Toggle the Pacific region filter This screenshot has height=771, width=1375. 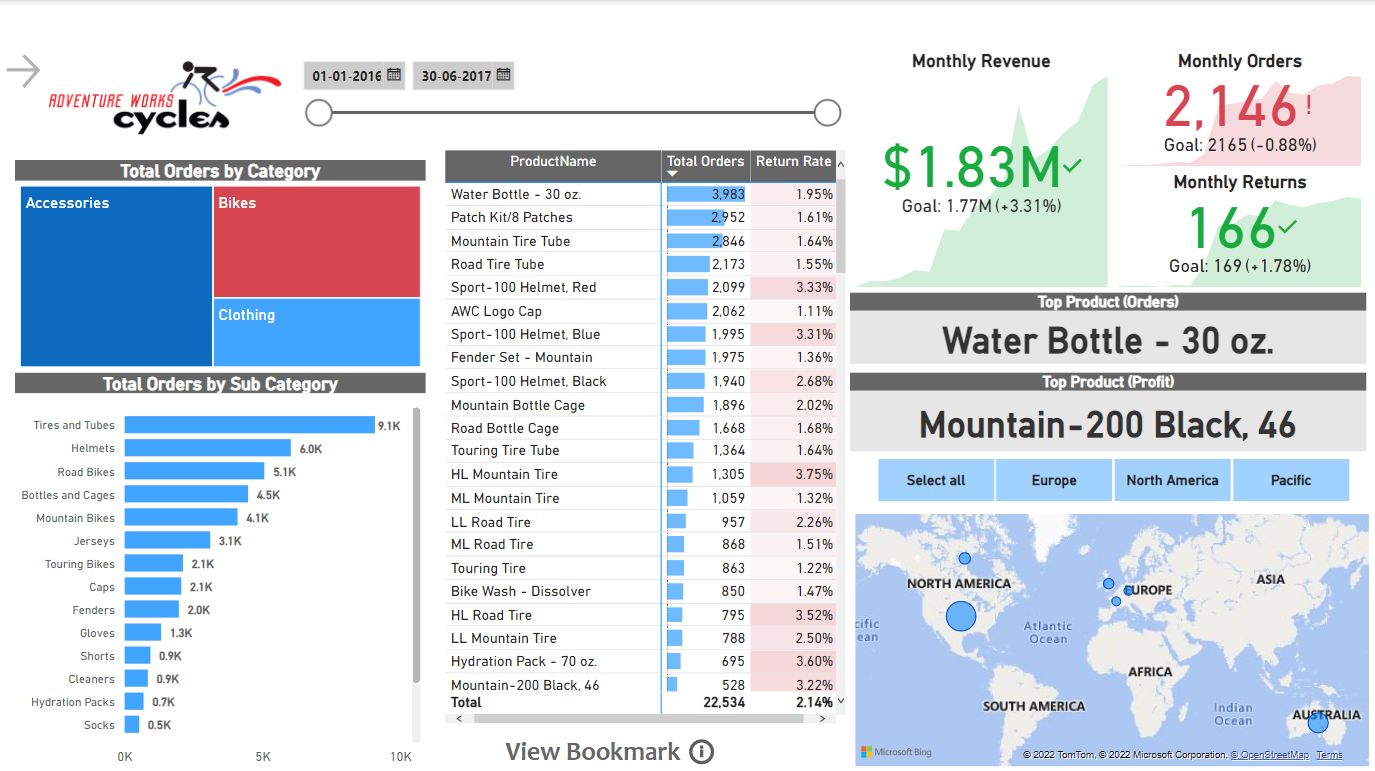(x=1290, y=480)
